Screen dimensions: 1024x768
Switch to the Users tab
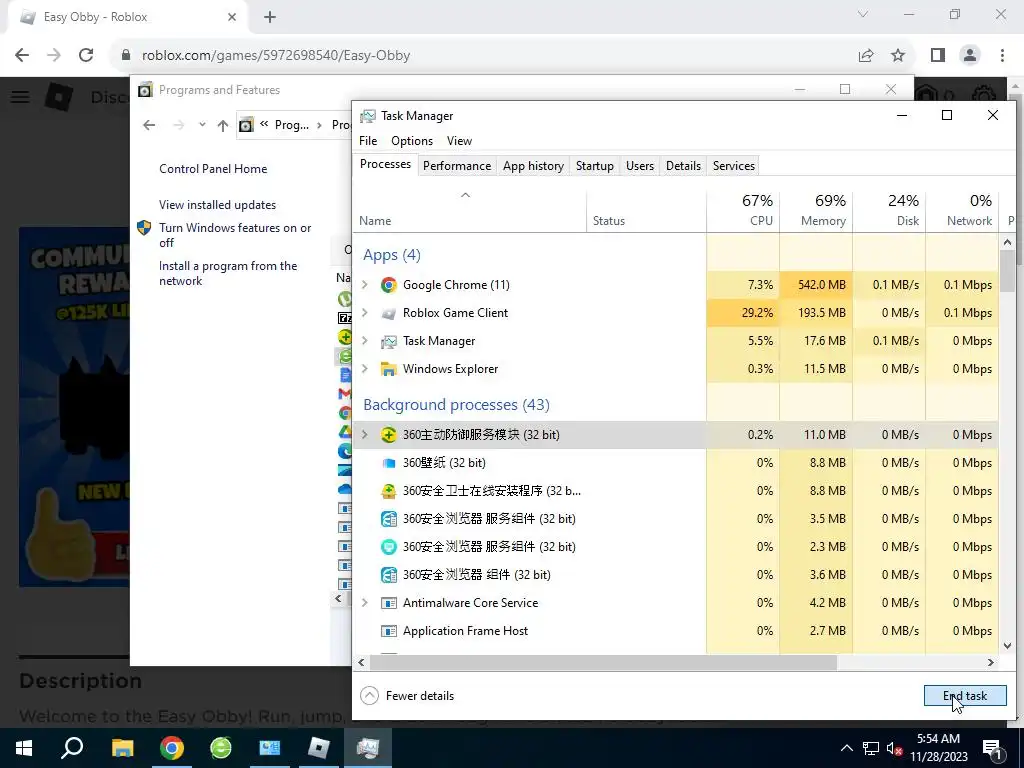click(x=639, y=166)
